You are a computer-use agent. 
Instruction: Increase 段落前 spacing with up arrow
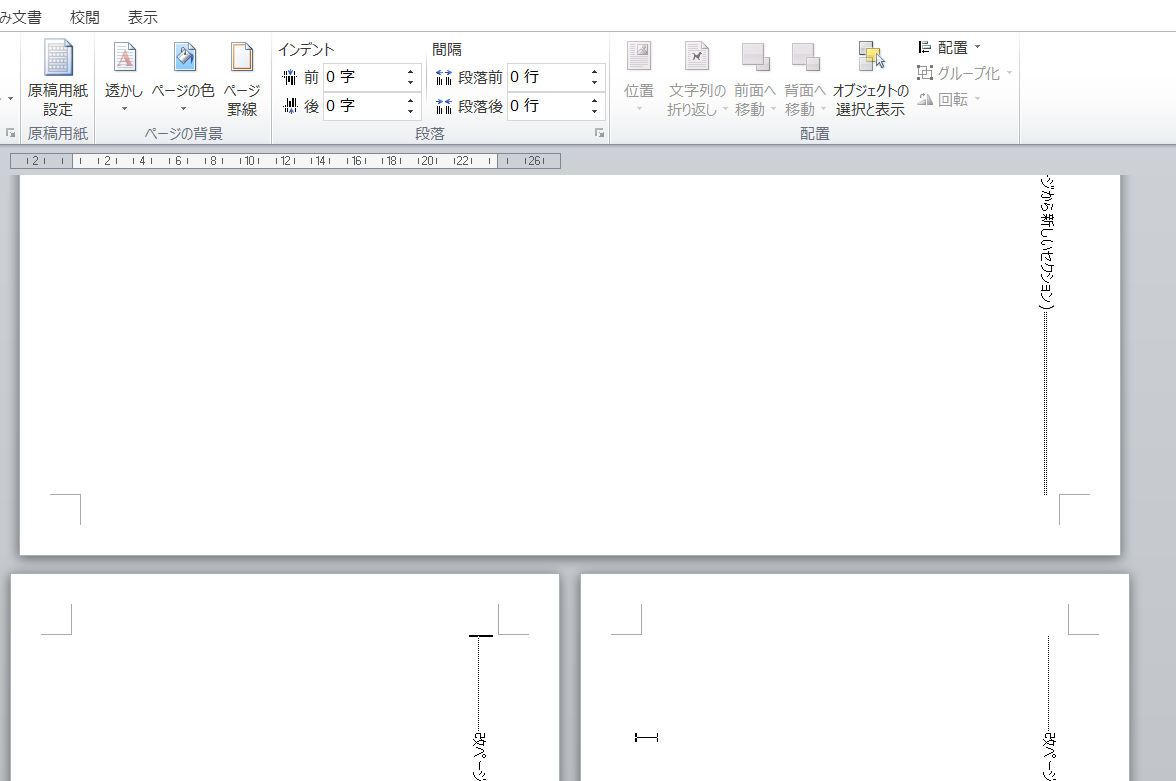pyautogui.click(x=594, y=71)
